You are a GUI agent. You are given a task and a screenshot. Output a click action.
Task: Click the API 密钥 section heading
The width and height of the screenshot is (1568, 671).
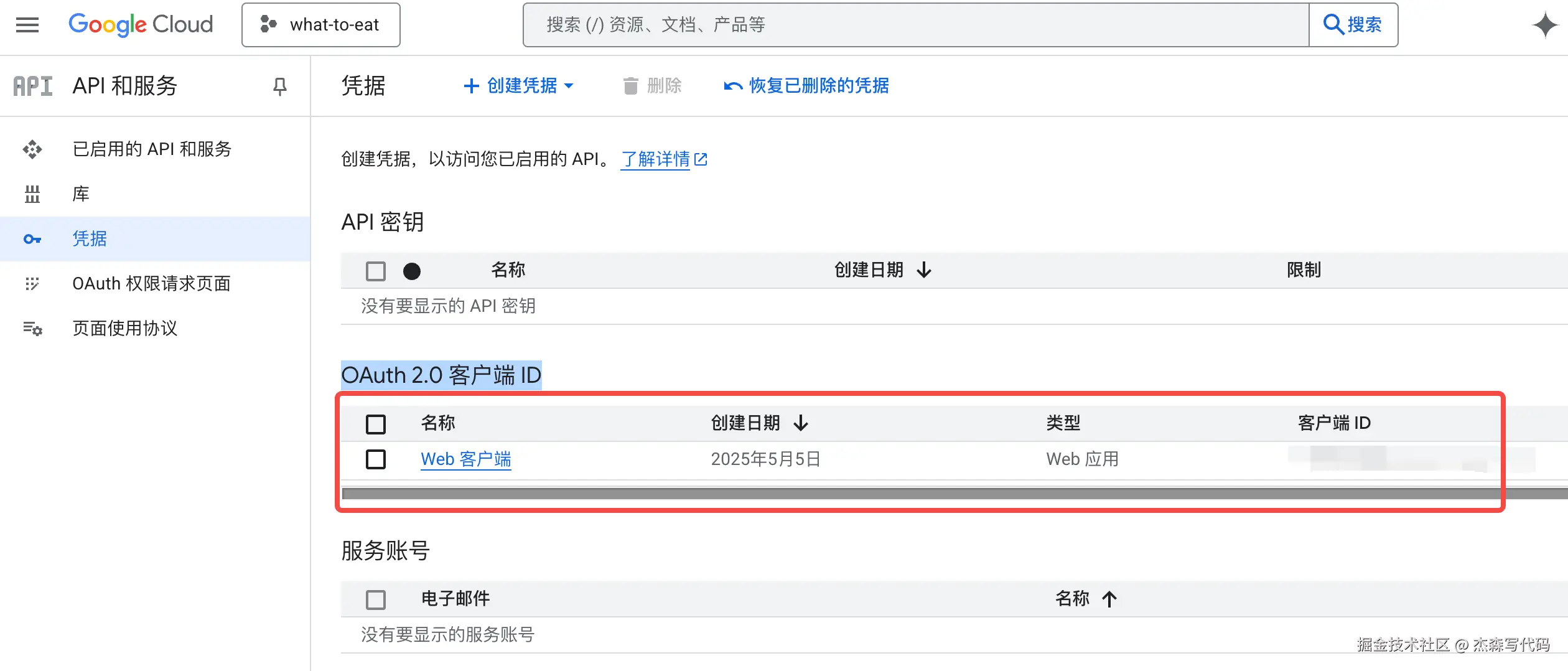pos(383,222)
